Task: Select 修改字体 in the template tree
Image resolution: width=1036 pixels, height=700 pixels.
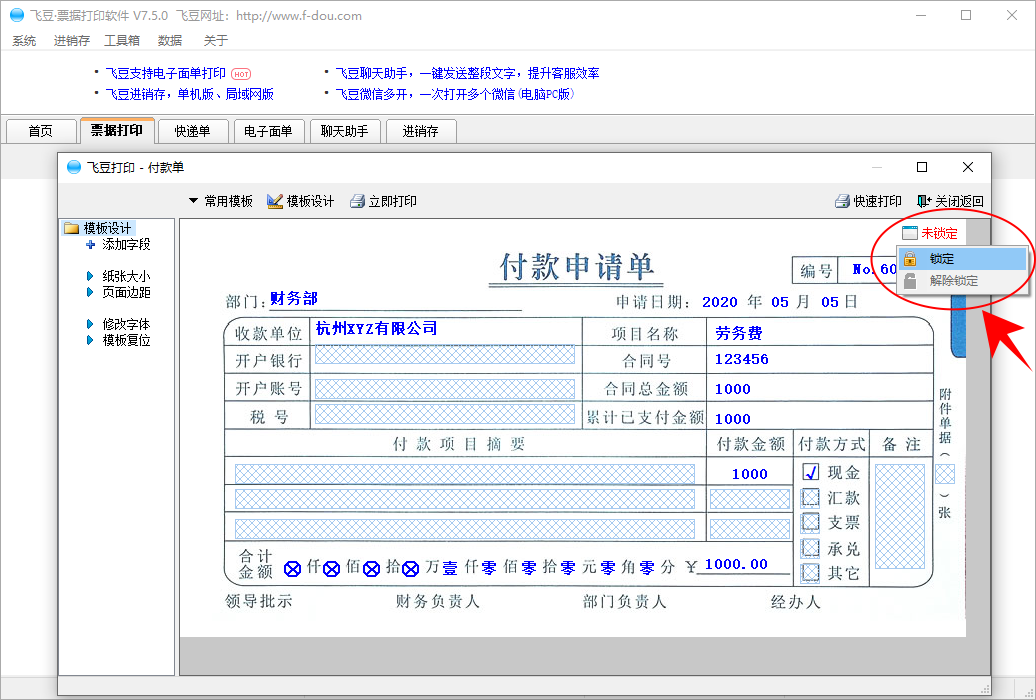Action: point(126,324)
